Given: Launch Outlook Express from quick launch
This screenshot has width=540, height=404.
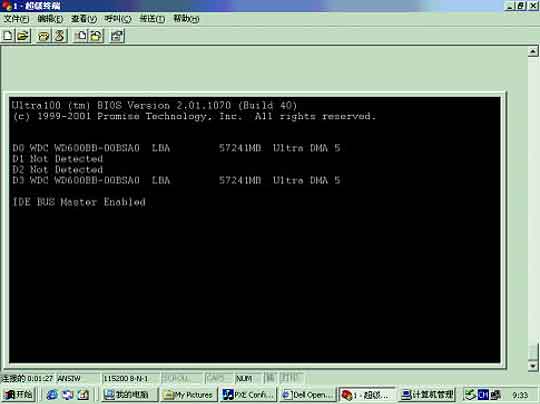Looking at the screenshot, I should pos(68,395).
